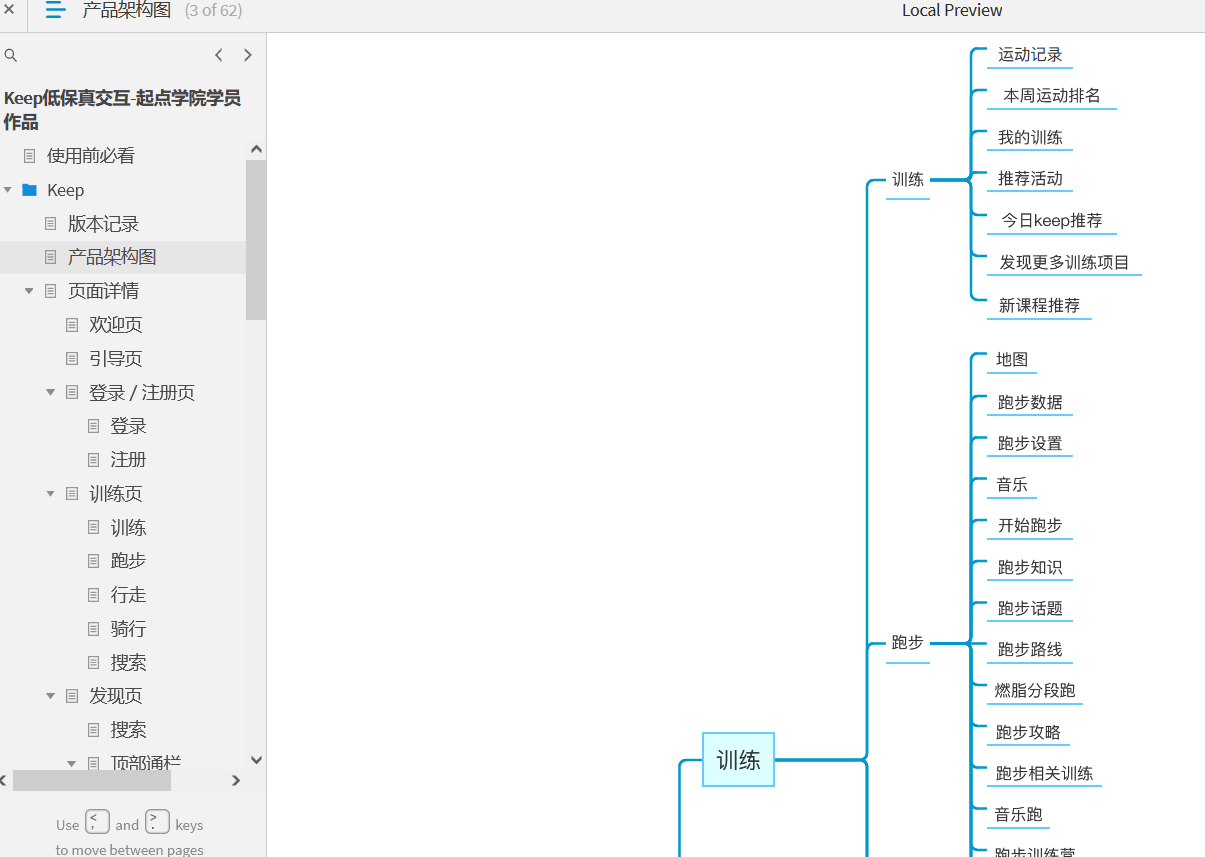This screenshot has width=1205, height=857.
Task: Open the 训练 page in the sidebar tree
Action: point(128,527)
